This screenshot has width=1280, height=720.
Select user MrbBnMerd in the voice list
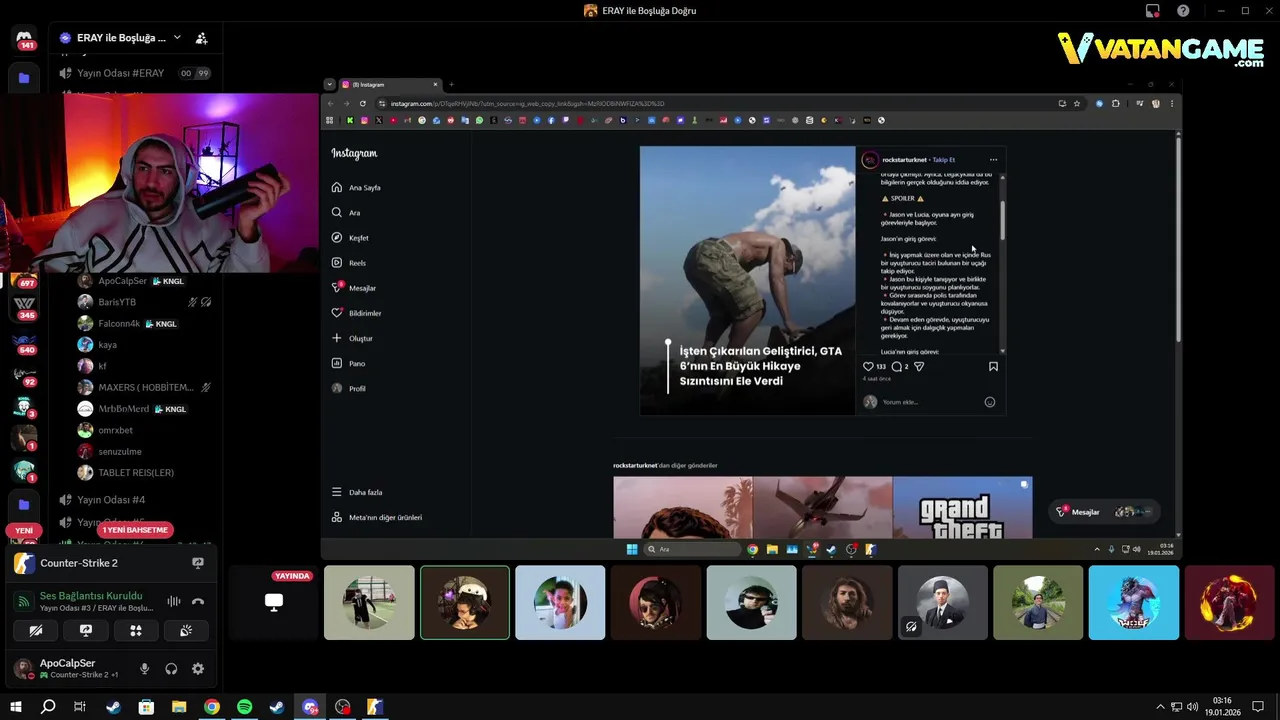pos(123,409)
